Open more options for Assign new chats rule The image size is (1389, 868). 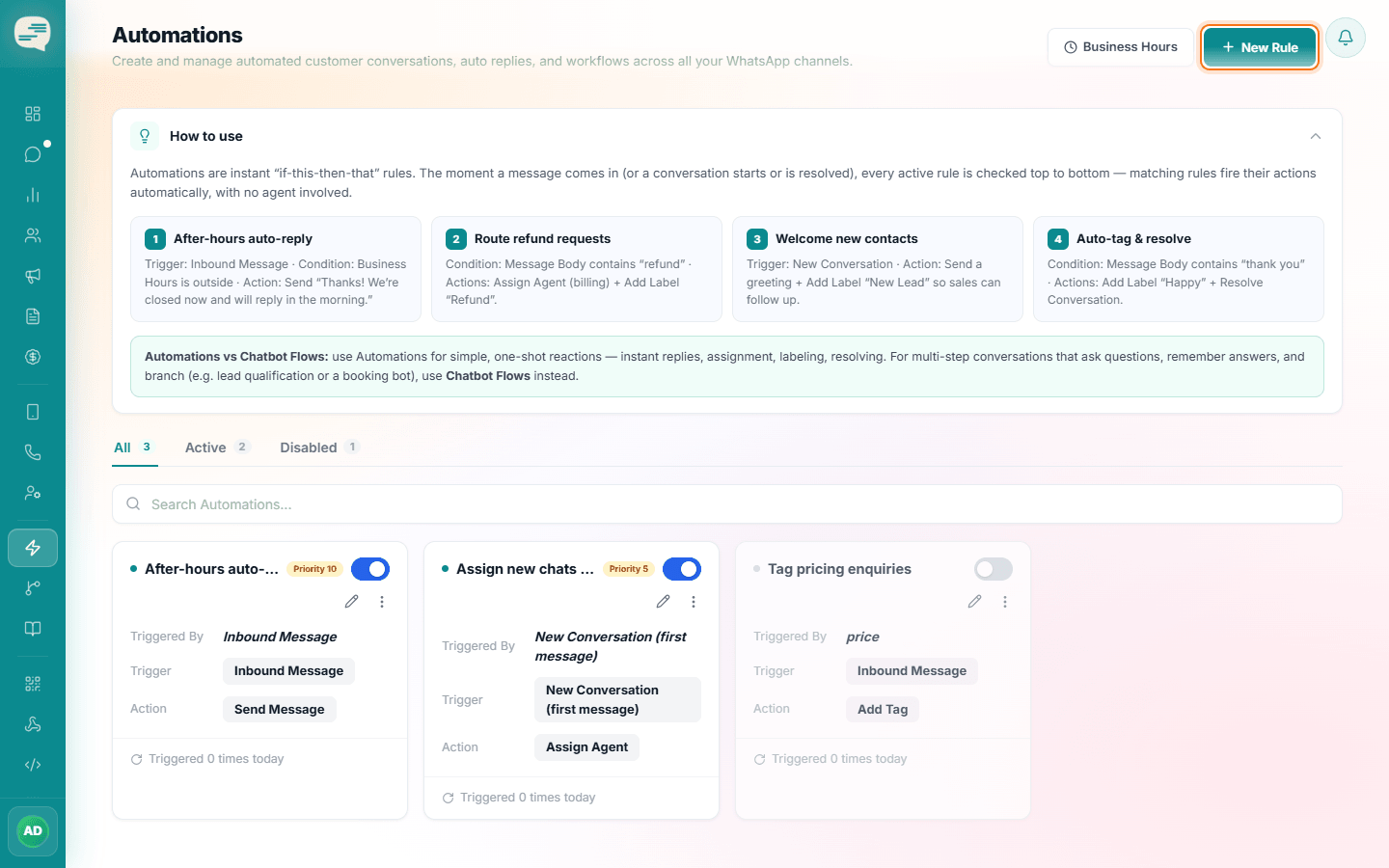point(694,602)
